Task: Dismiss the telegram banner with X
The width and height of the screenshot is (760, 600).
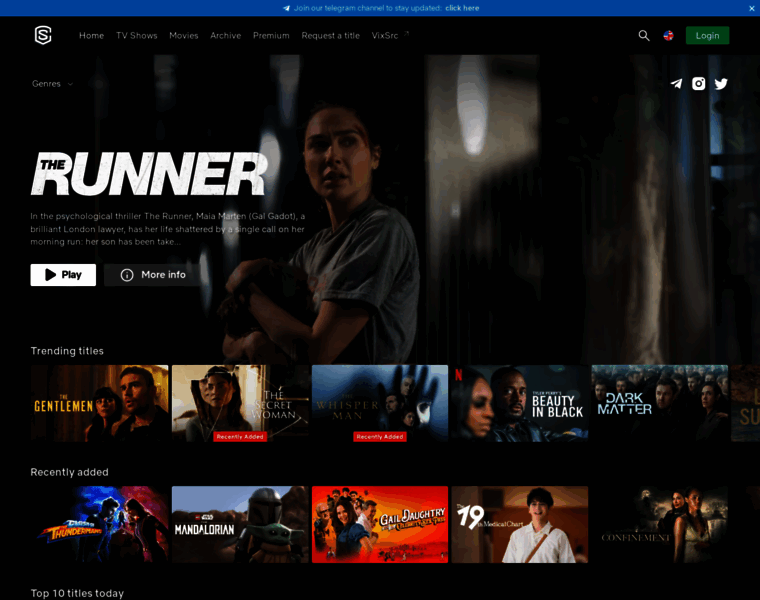Action: point(752,8)
